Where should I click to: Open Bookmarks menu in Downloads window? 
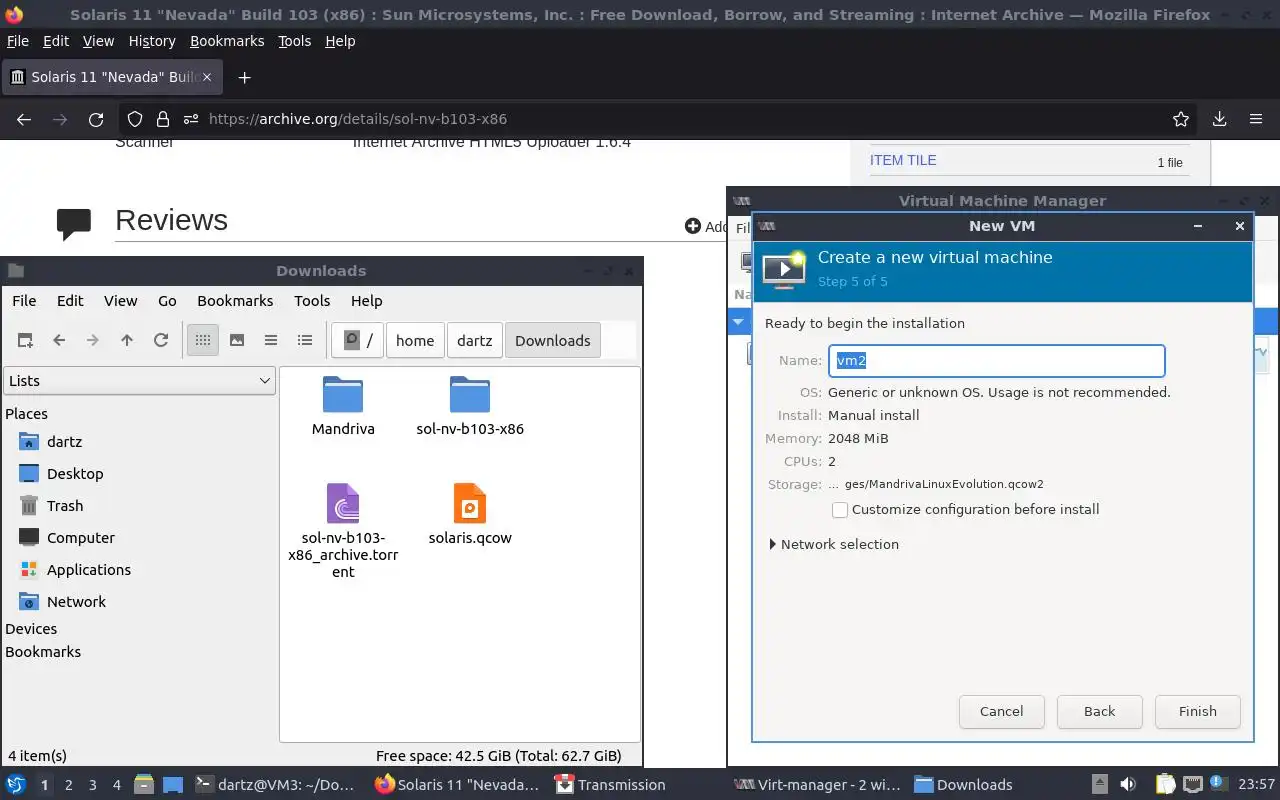pyautogui.click(x=235, y=300)
